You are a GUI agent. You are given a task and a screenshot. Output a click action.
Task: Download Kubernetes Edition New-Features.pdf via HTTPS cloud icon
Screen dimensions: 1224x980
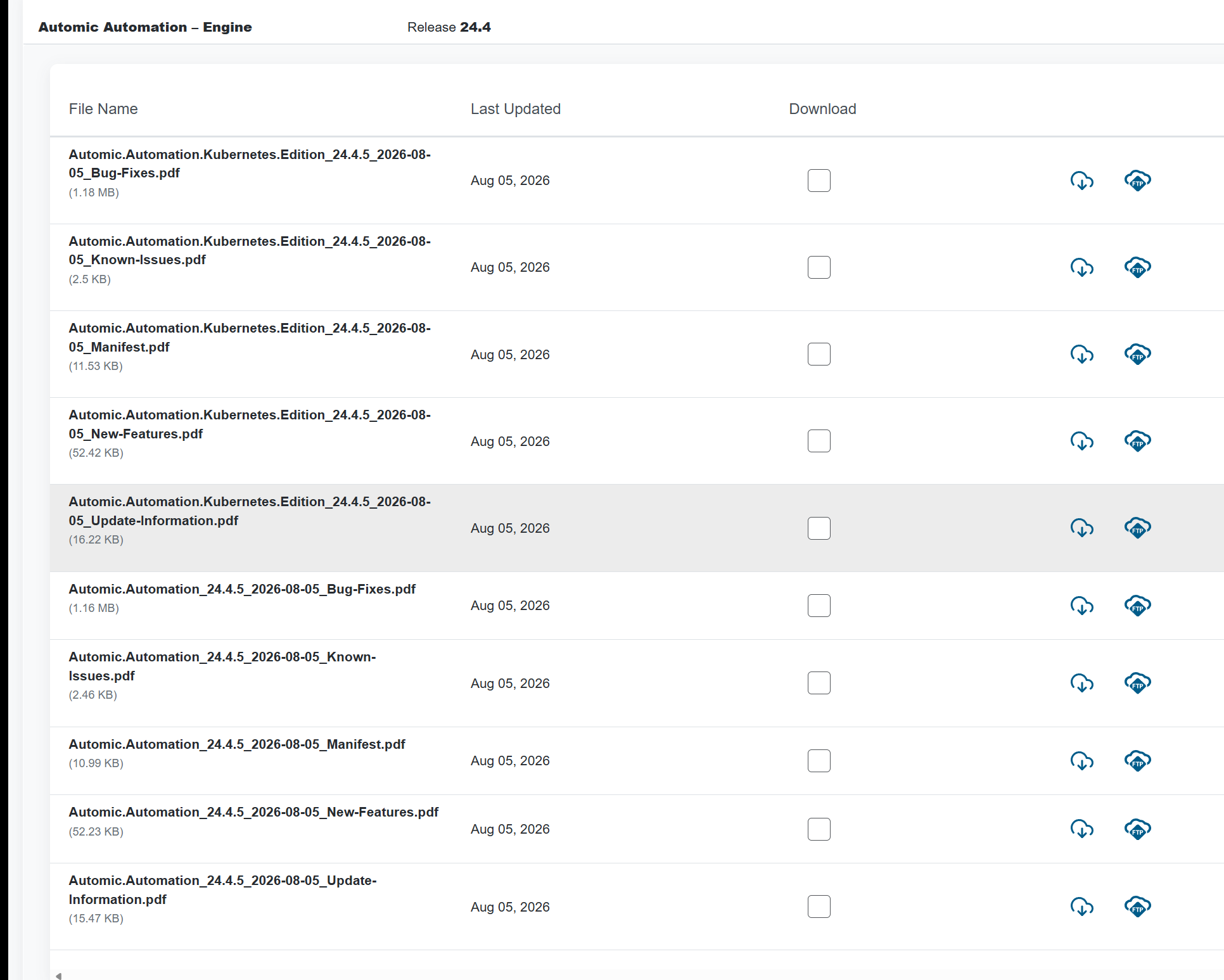click(1082, 441)
